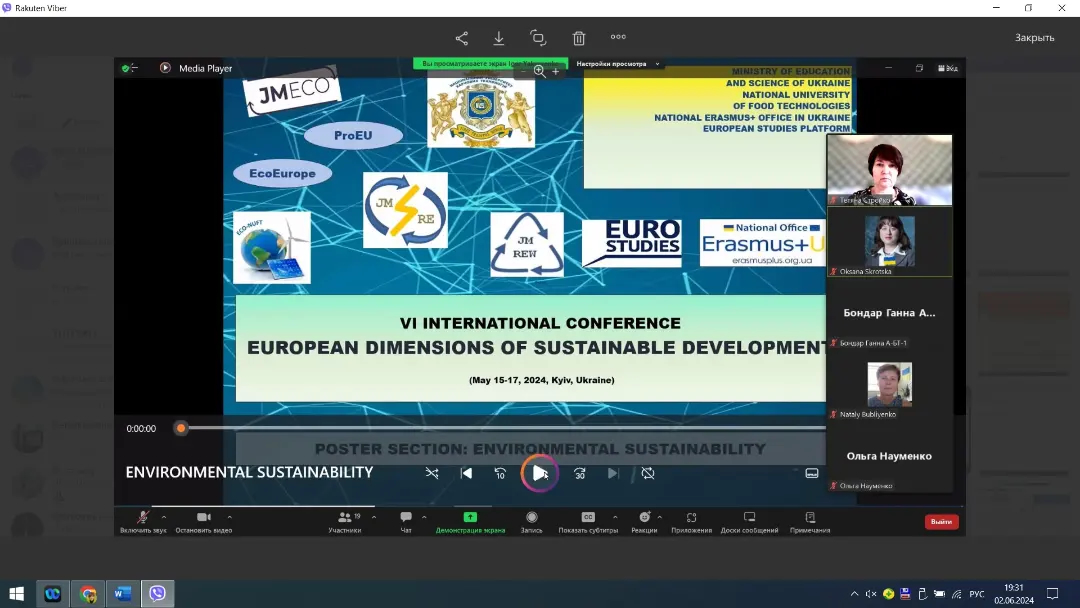Click the Закрыть button
Viewport: 1080px width, 608px height.
(x=1034, y=38)
